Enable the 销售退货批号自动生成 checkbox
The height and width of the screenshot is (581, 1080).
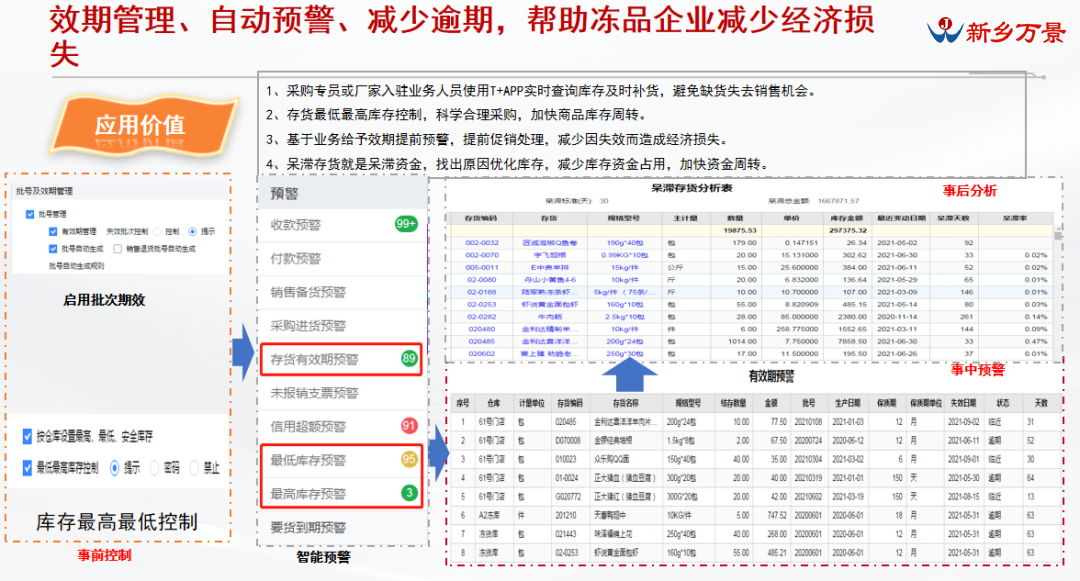coord(119,248)
